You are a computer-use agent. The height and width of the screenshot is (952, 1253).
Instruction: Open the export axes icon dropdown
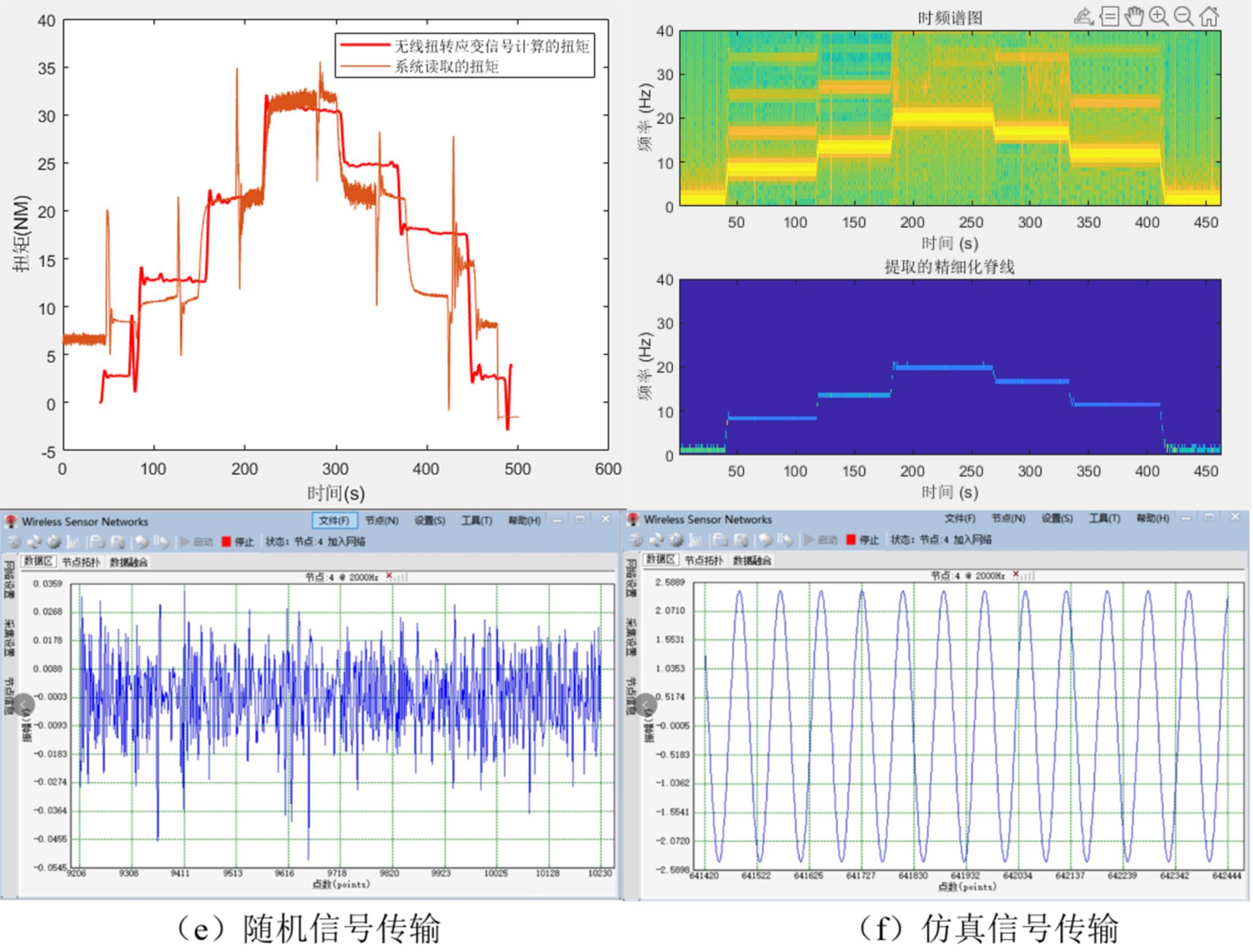tap(1084, 17)
